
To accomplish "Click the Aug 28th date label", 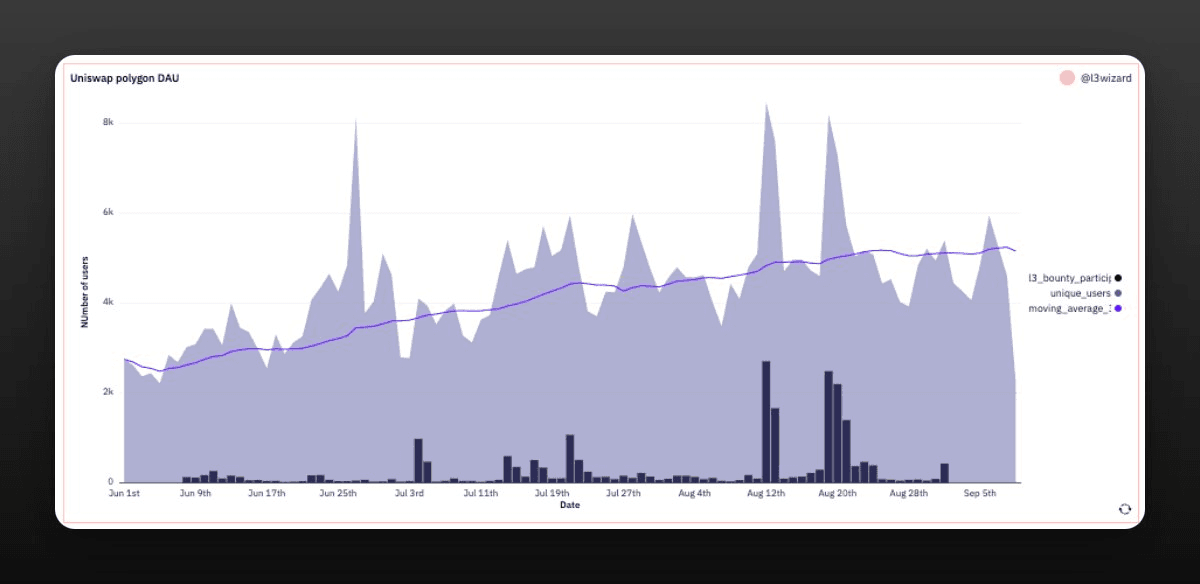I will click(x=907, y=493).
